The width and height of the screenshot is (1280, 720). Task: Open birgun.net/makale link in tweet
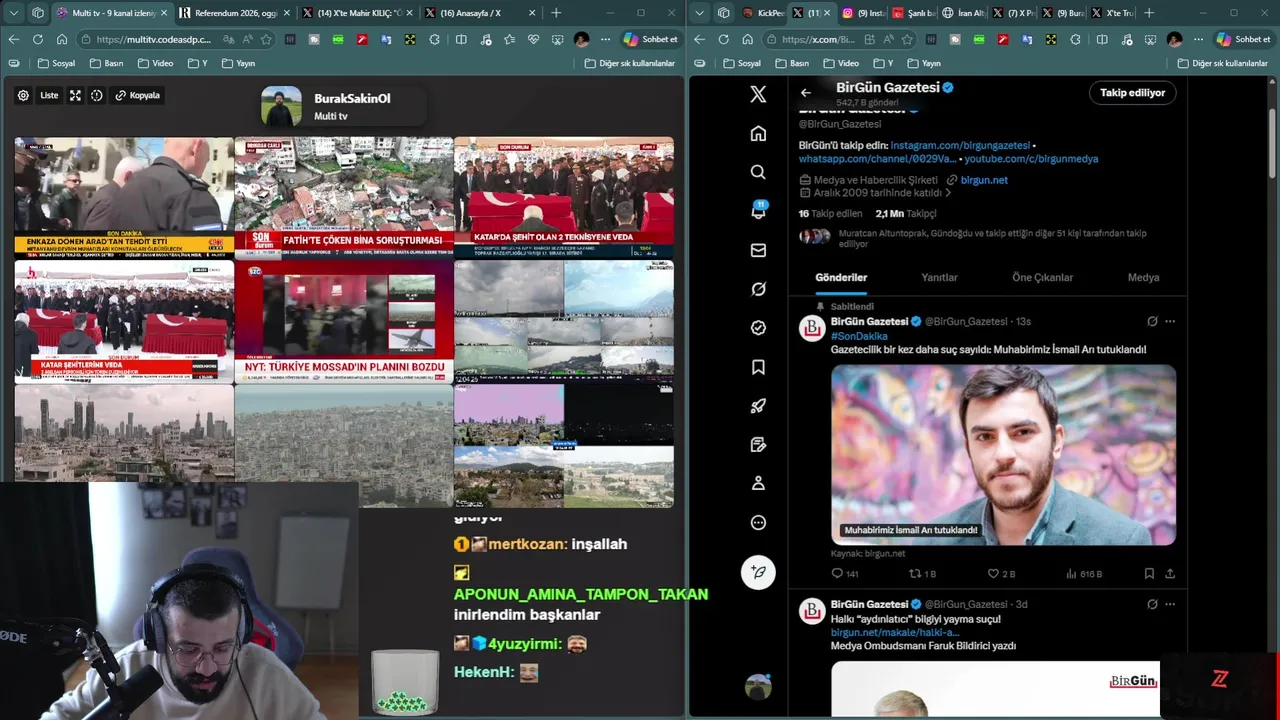[894, 632]
